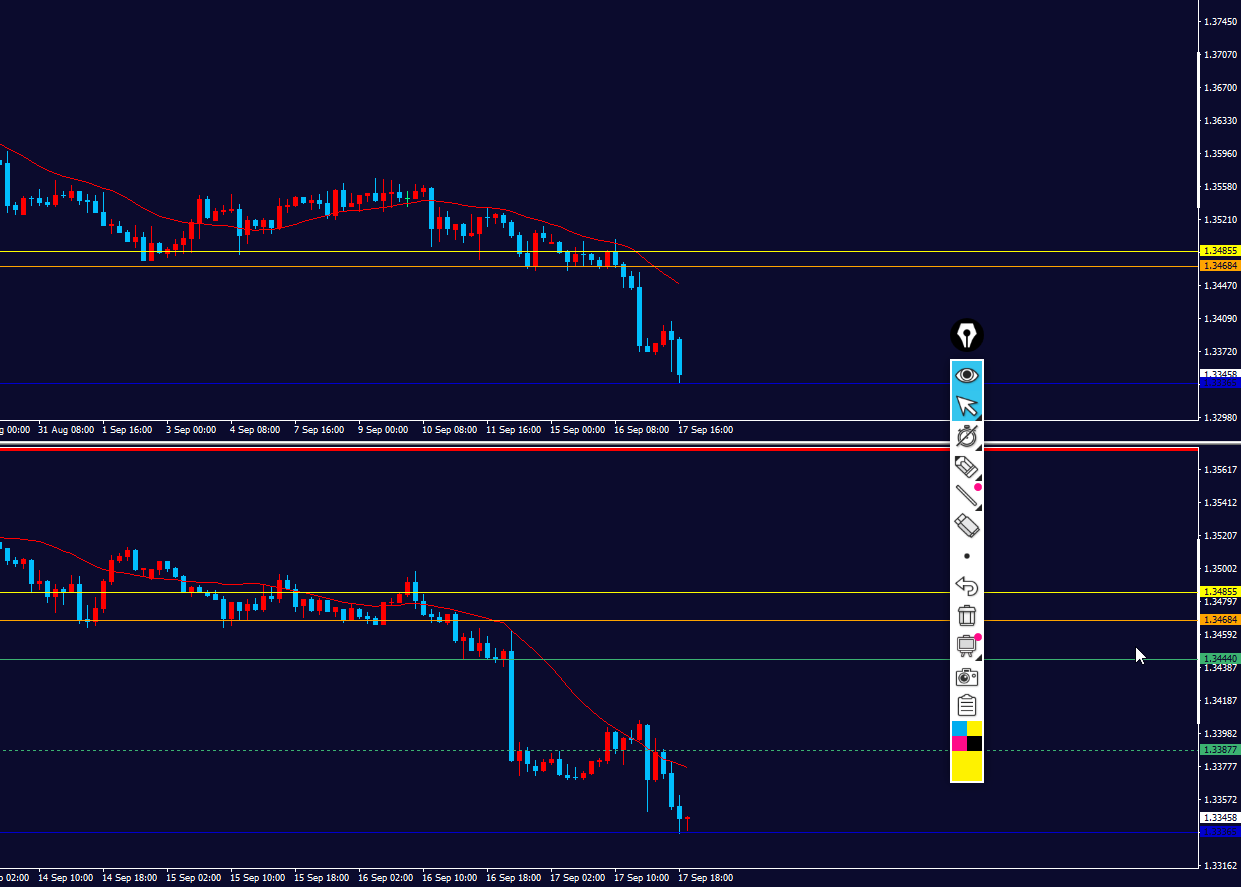
Task: Pick the eraser tool
Action: click(x=967, y=526)
